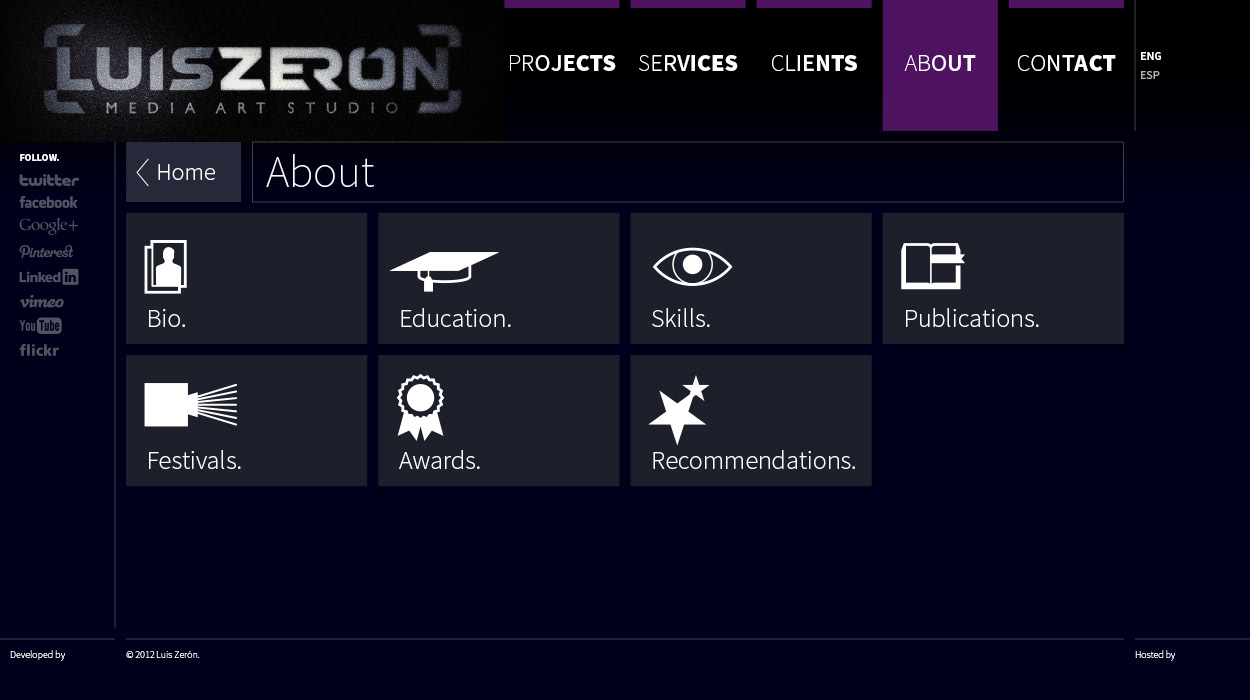
Task: Open the LinkedIn profile link
Action: point(48,277)
